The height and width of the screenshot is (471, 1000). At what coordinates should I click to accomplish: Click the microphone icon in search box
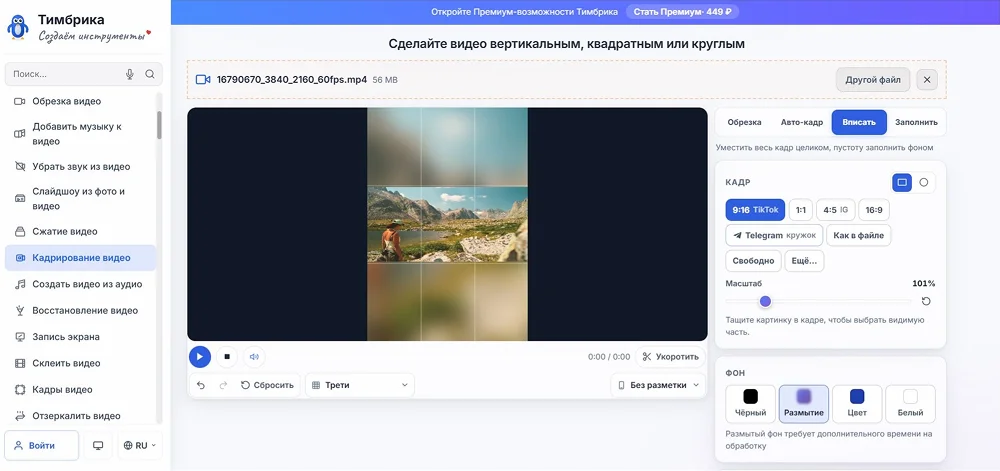point(130,74)
